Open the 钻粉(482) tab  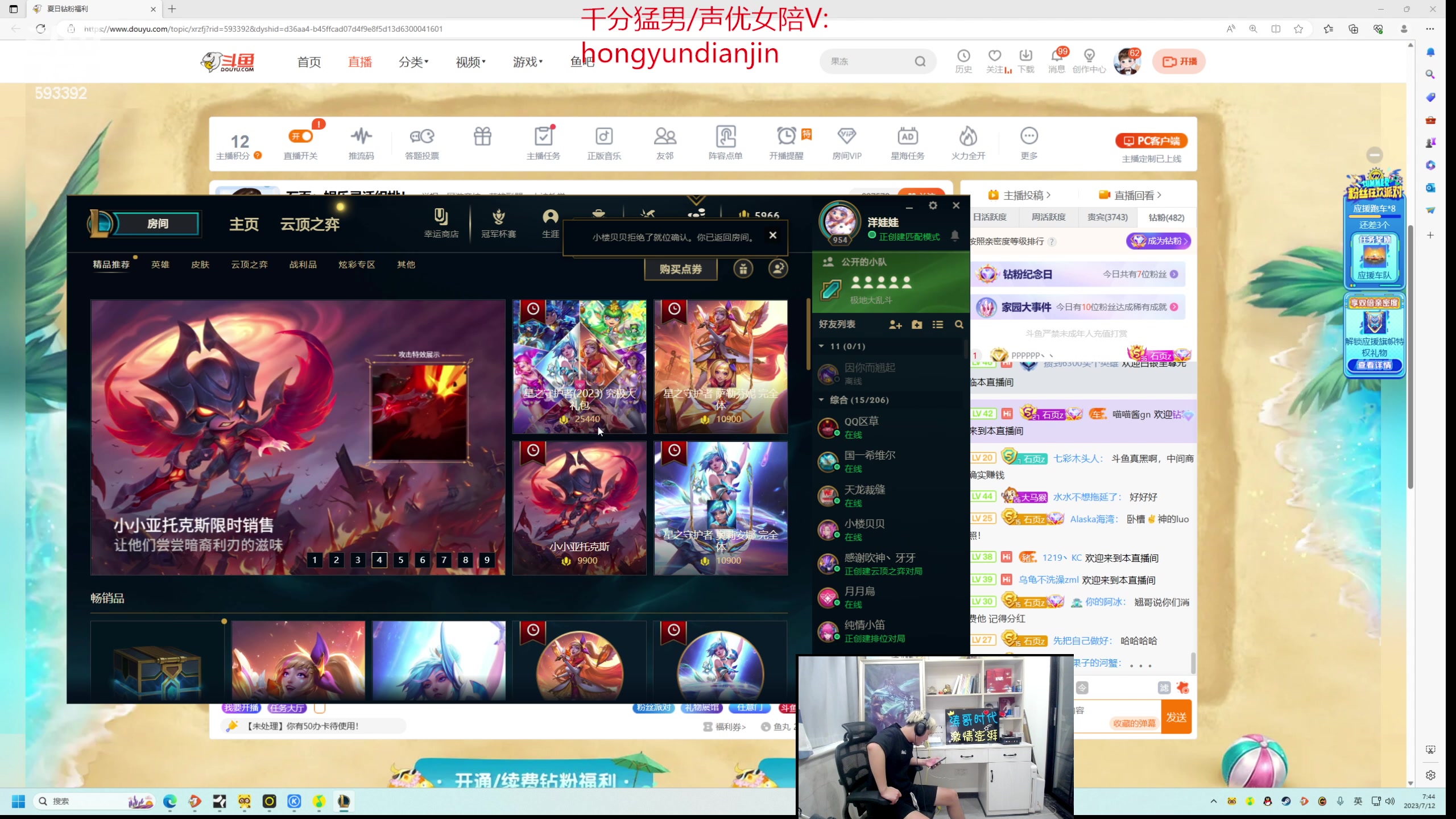[1167, 217]
